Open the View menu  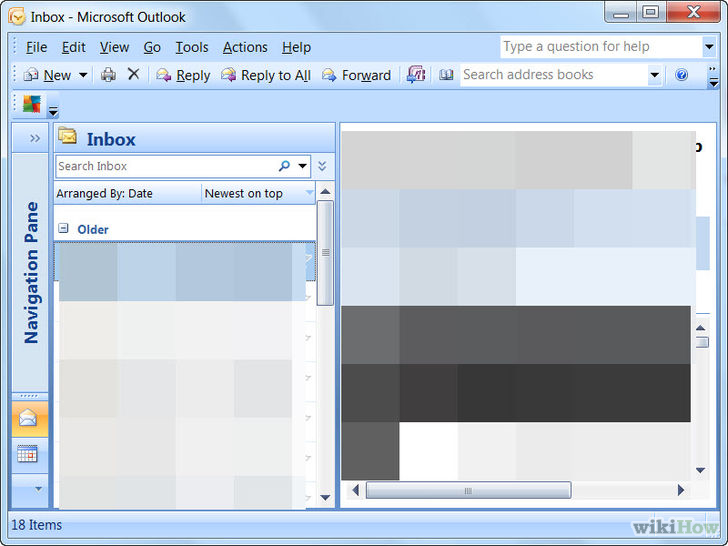[114, 47]
